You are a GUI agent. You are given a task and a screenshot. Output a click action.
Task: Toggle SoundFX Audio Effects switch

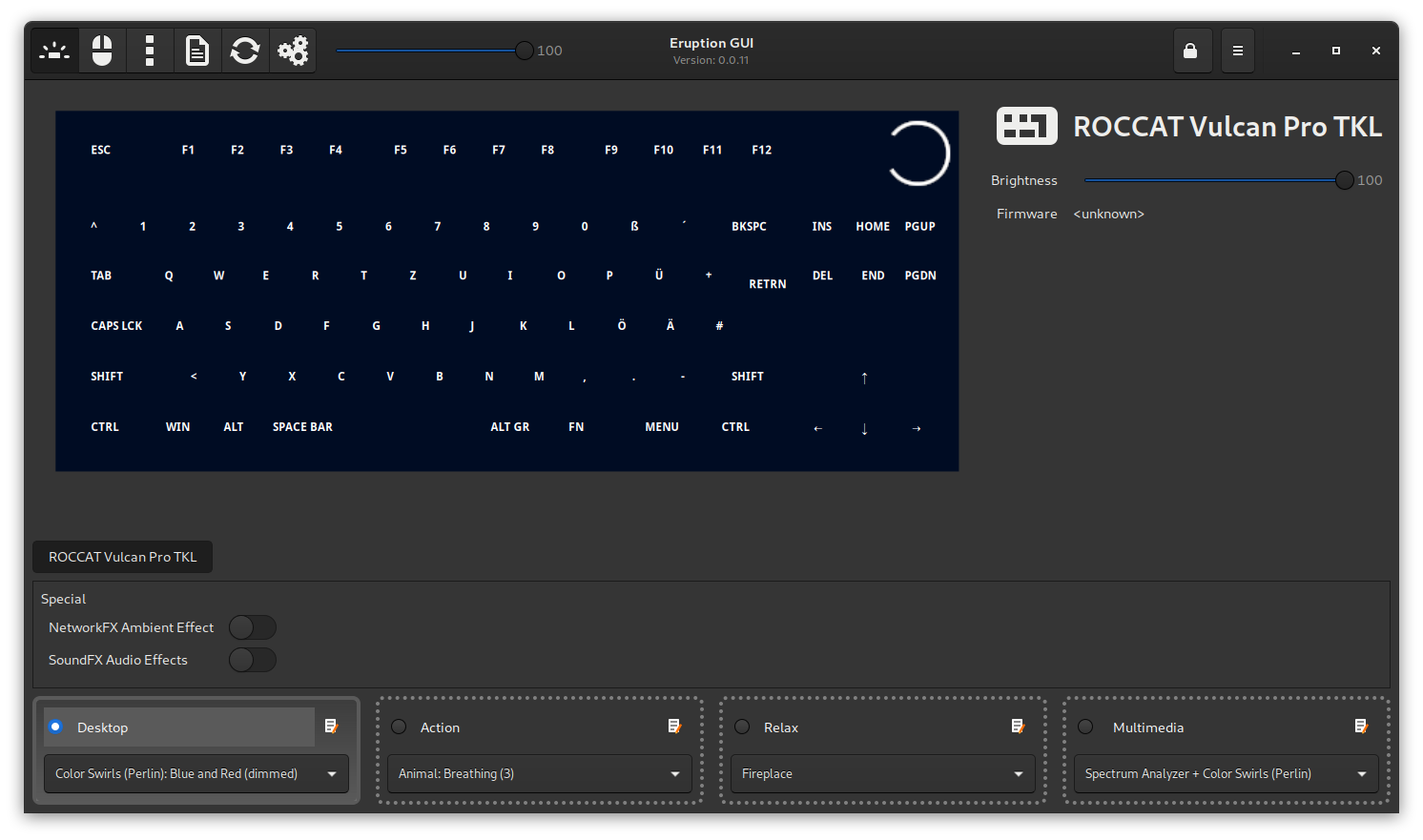point(253,660)
